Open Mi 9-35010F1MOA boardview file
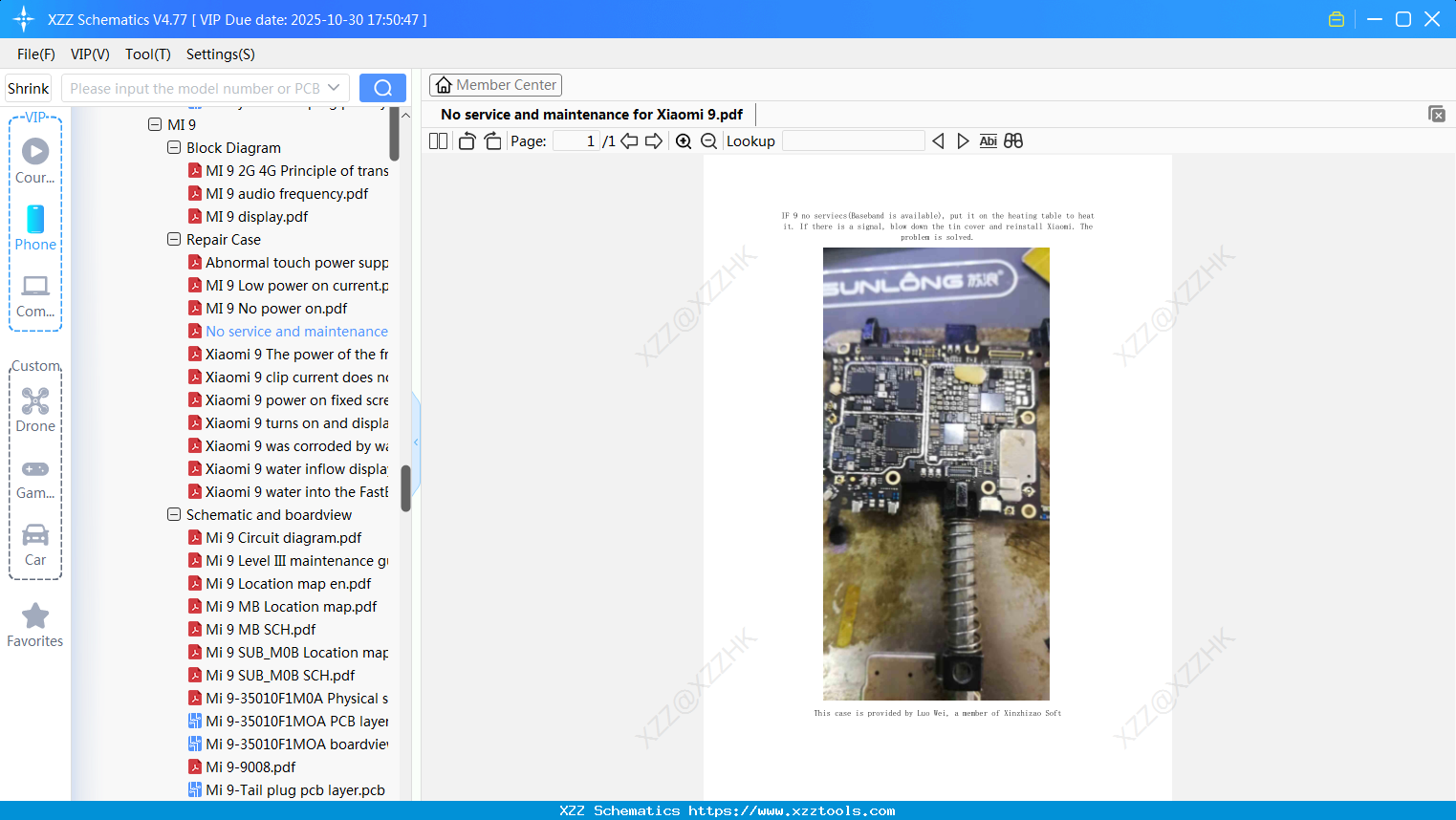Image resolution: width=1456 pixels, height=820 pixels. click(297, 744)
